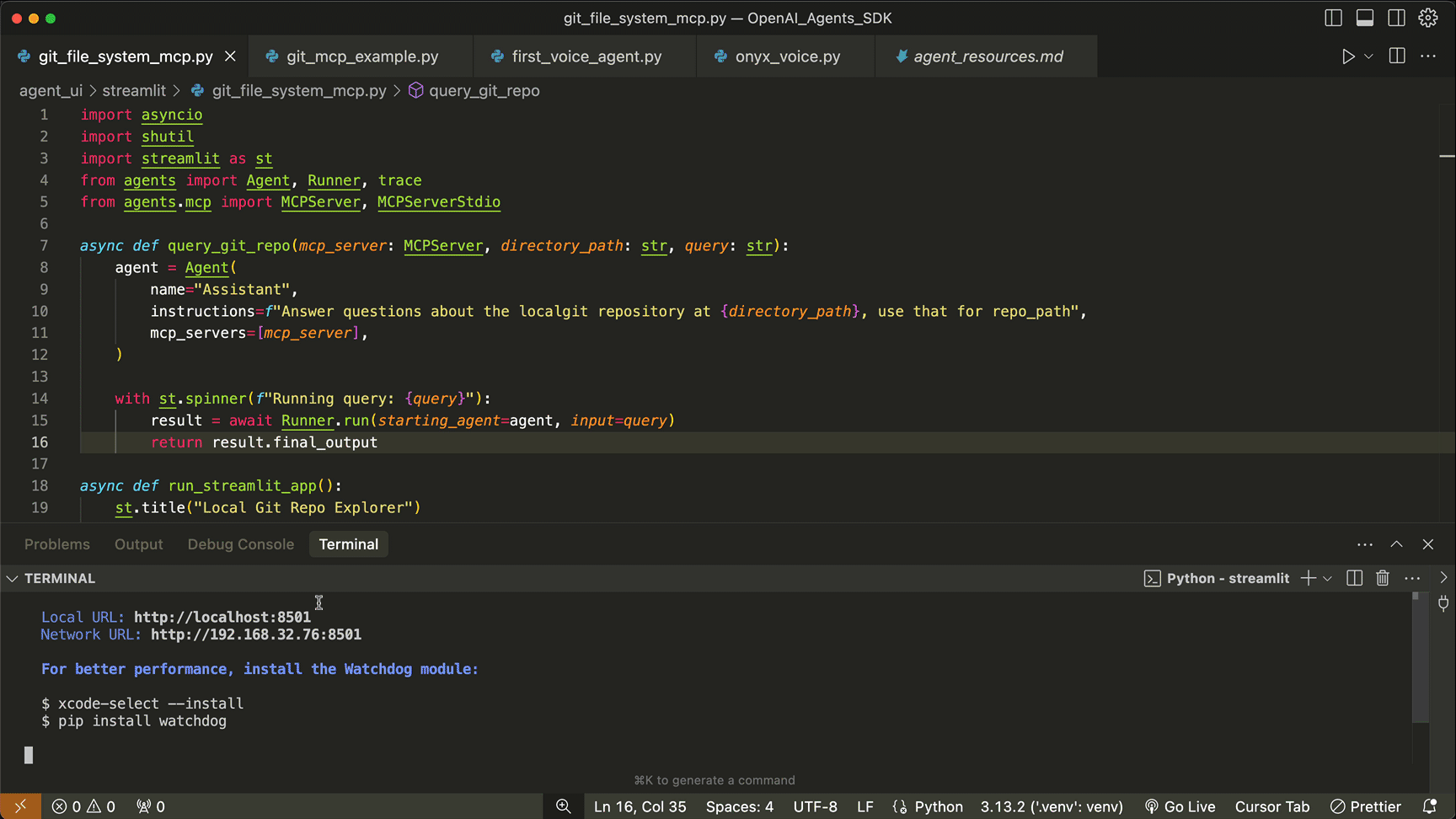Screen dimensions: 1456x819
Task: Click the terminal vertical scrollbar
Action: click(x=1421, y=657)
